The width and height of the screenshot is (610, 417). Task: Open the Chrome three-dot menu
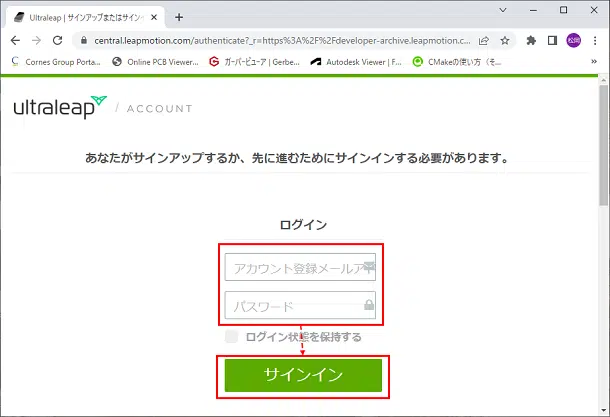click(x=595, y=41)
